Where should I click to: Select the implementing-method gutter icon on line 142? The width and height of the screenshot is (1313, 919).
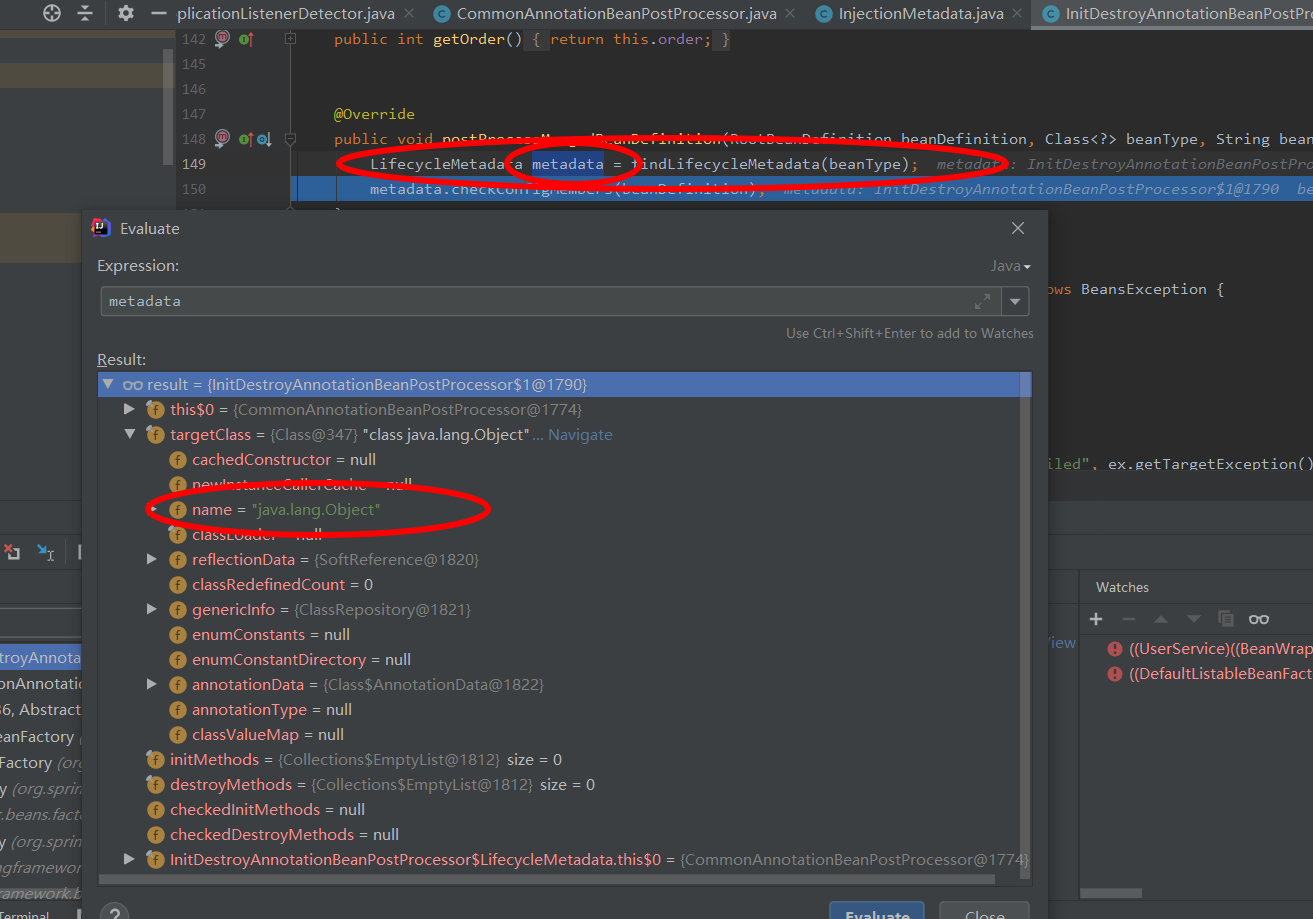[x=245, y=39]
